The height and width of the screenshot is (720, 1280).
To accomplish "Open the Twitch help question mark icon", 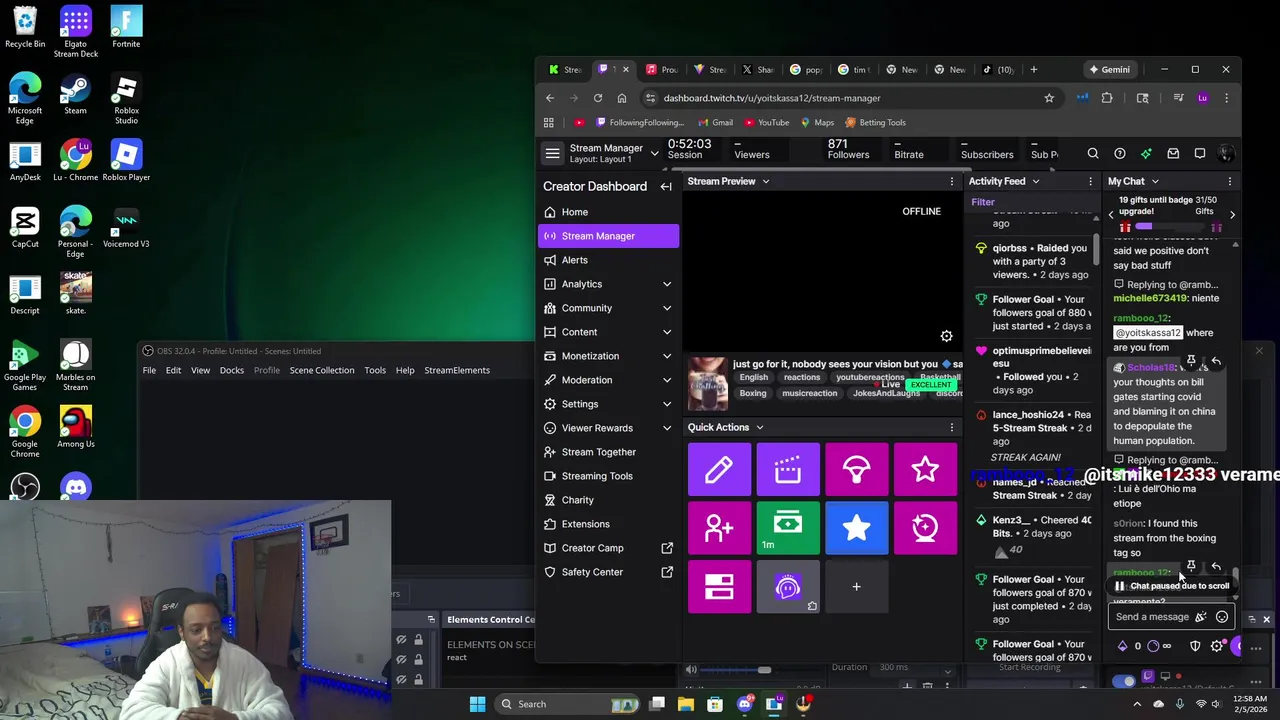I will coord(1120,153).
